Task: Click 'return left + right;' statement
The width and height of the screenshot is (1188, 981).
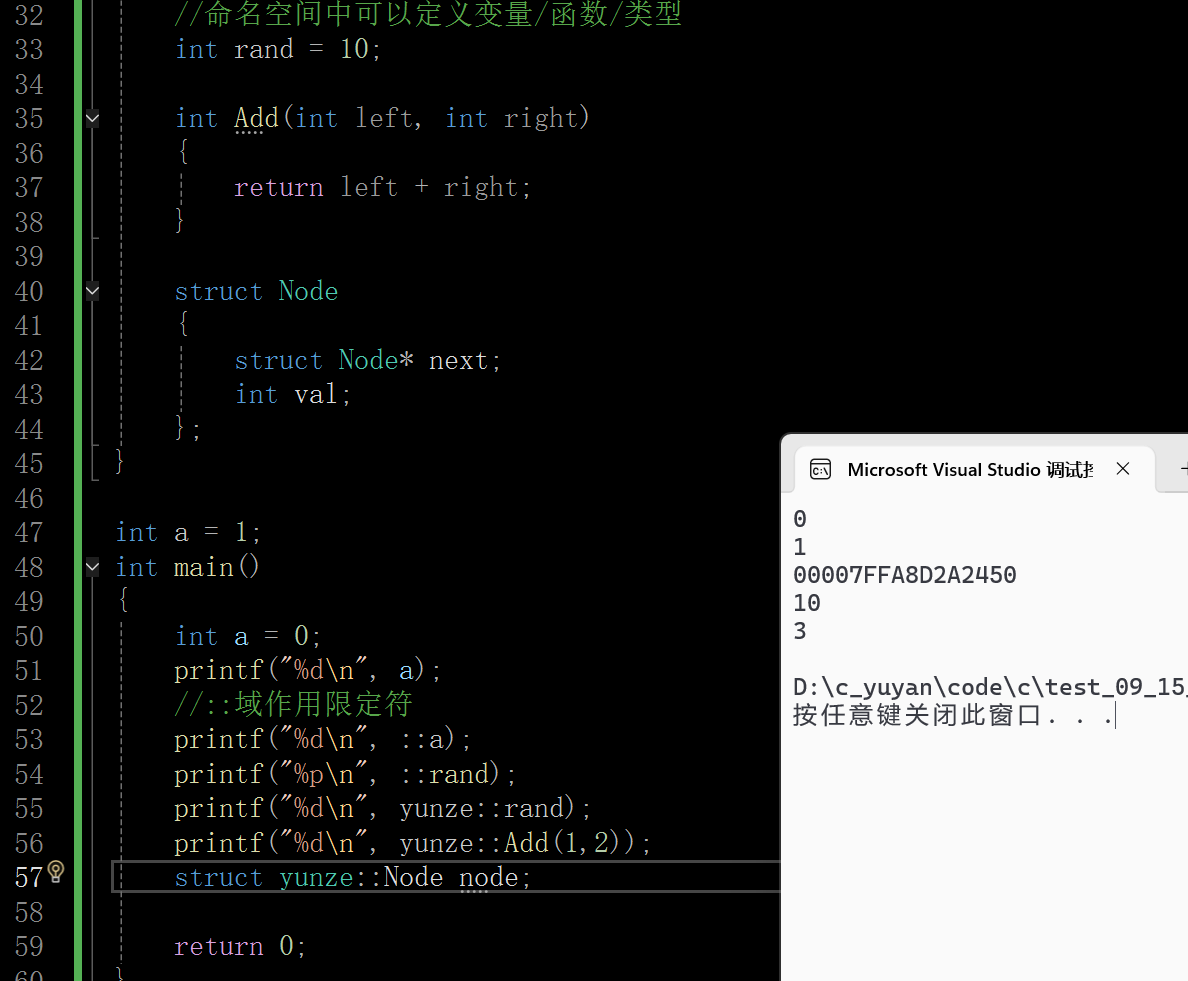Action: pyautogui.click(x=382, y=187)
